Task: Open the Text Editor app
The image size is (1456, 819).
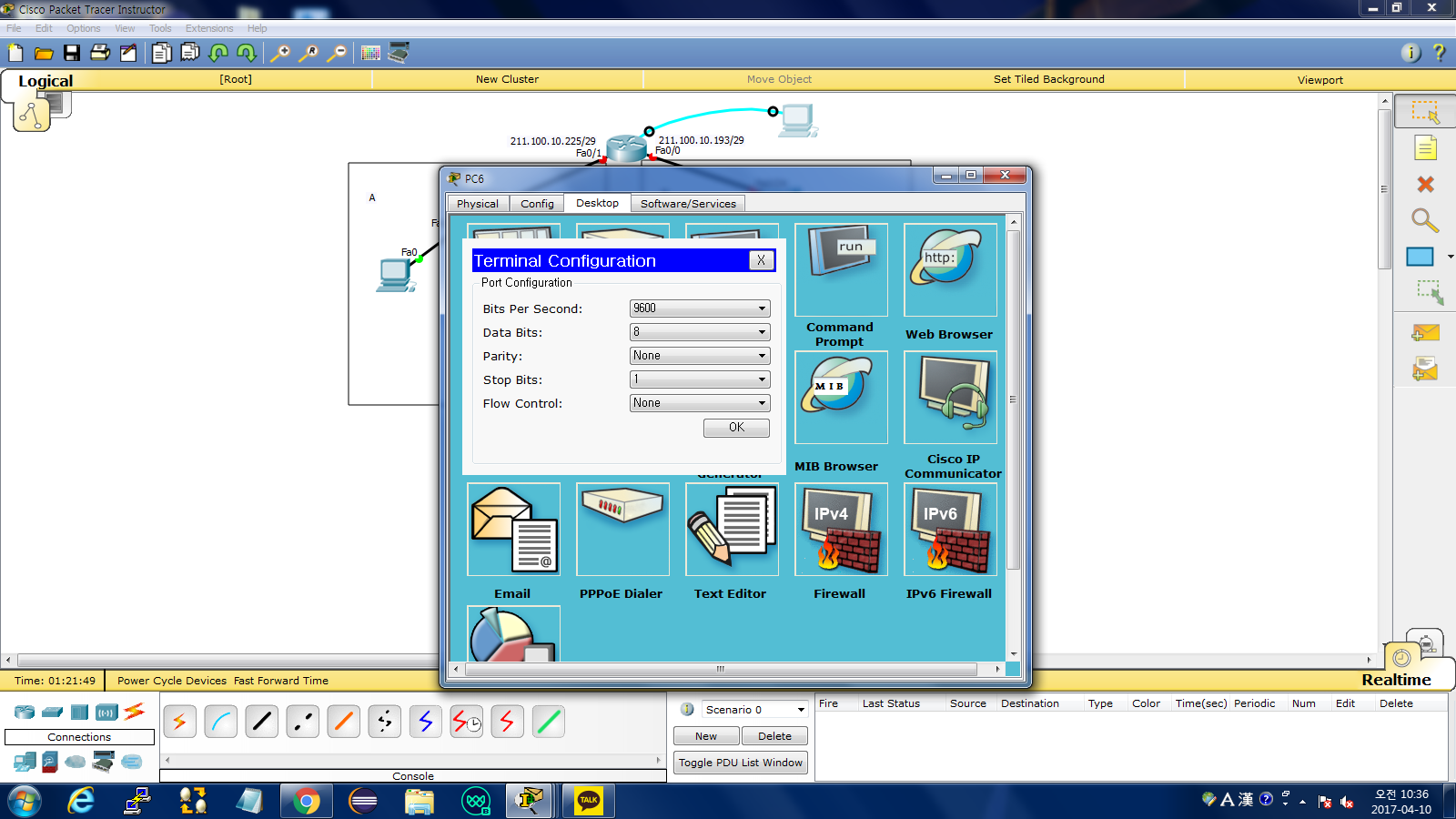Action: pyautogui.click(x=732, y=530)
